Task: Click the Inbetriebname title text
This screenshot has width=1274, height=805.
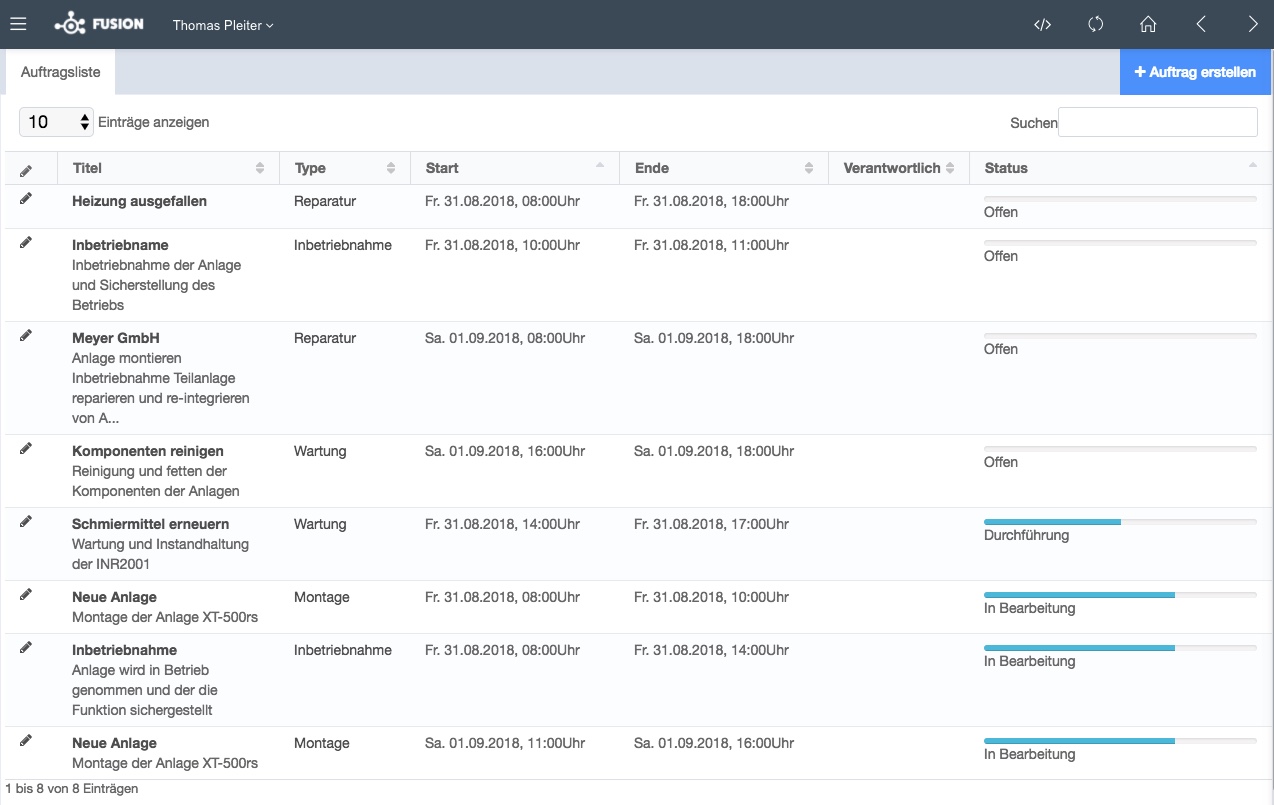Action: tap(120, 245)
